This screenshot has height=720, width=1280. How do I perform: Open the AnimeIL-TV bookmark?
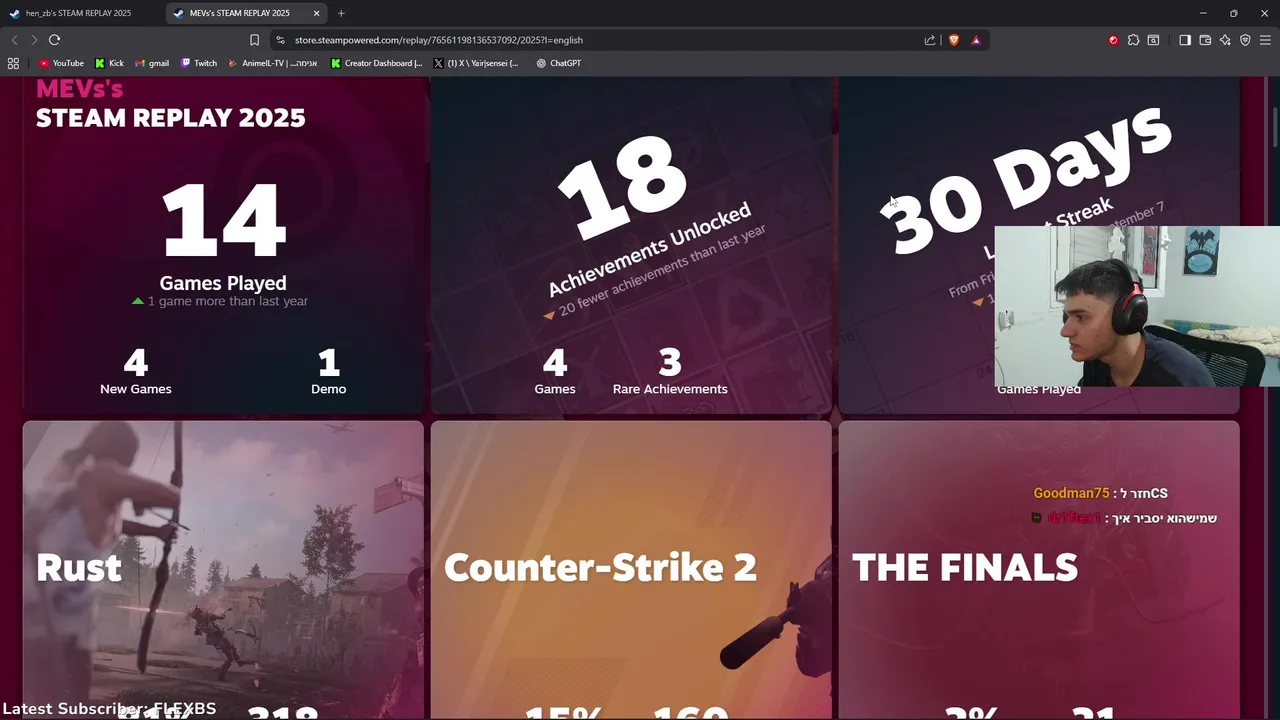click(x=272, y=63)
